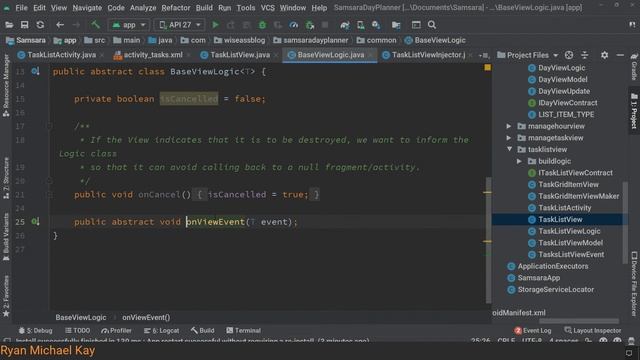Close the BaseViewLogic.java tab
Screen dimensions: 640x360
(x=371, y=55)
